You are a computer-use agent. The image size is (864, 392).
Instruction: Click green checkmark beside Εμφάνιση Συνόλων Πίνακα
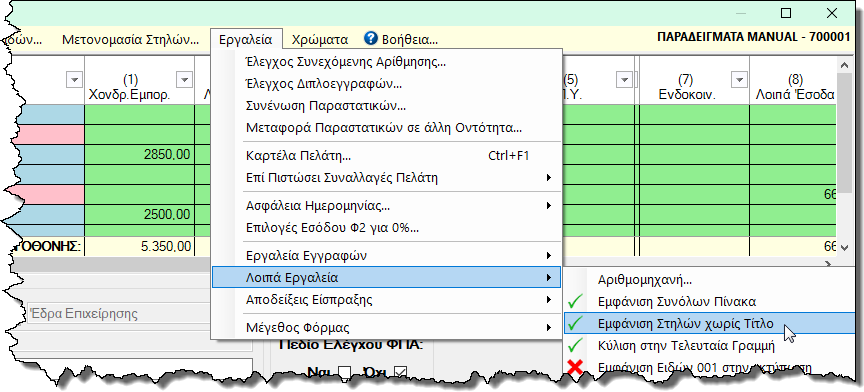coord(576,302)
